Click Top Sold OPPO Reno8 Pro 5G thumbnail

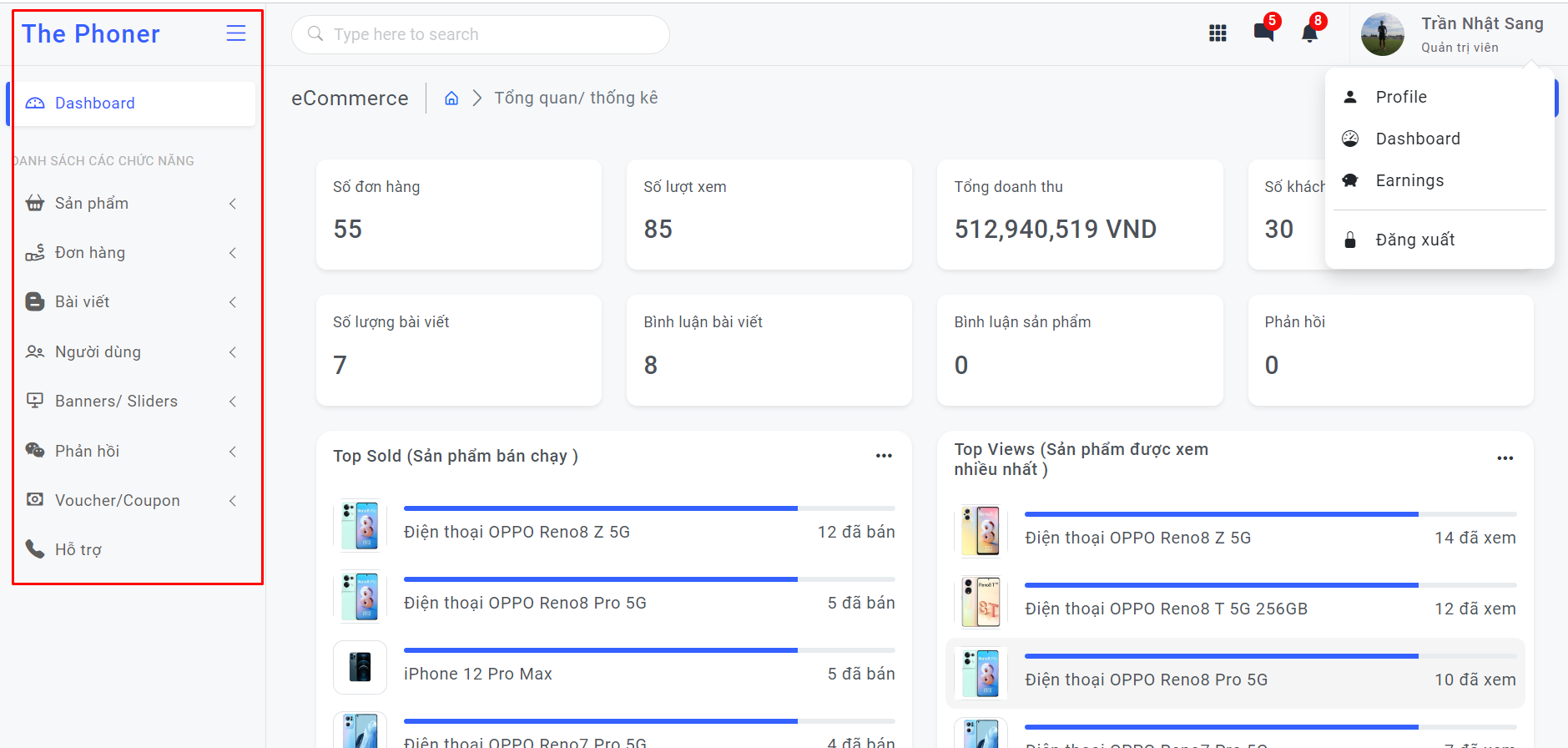(360, 596)
